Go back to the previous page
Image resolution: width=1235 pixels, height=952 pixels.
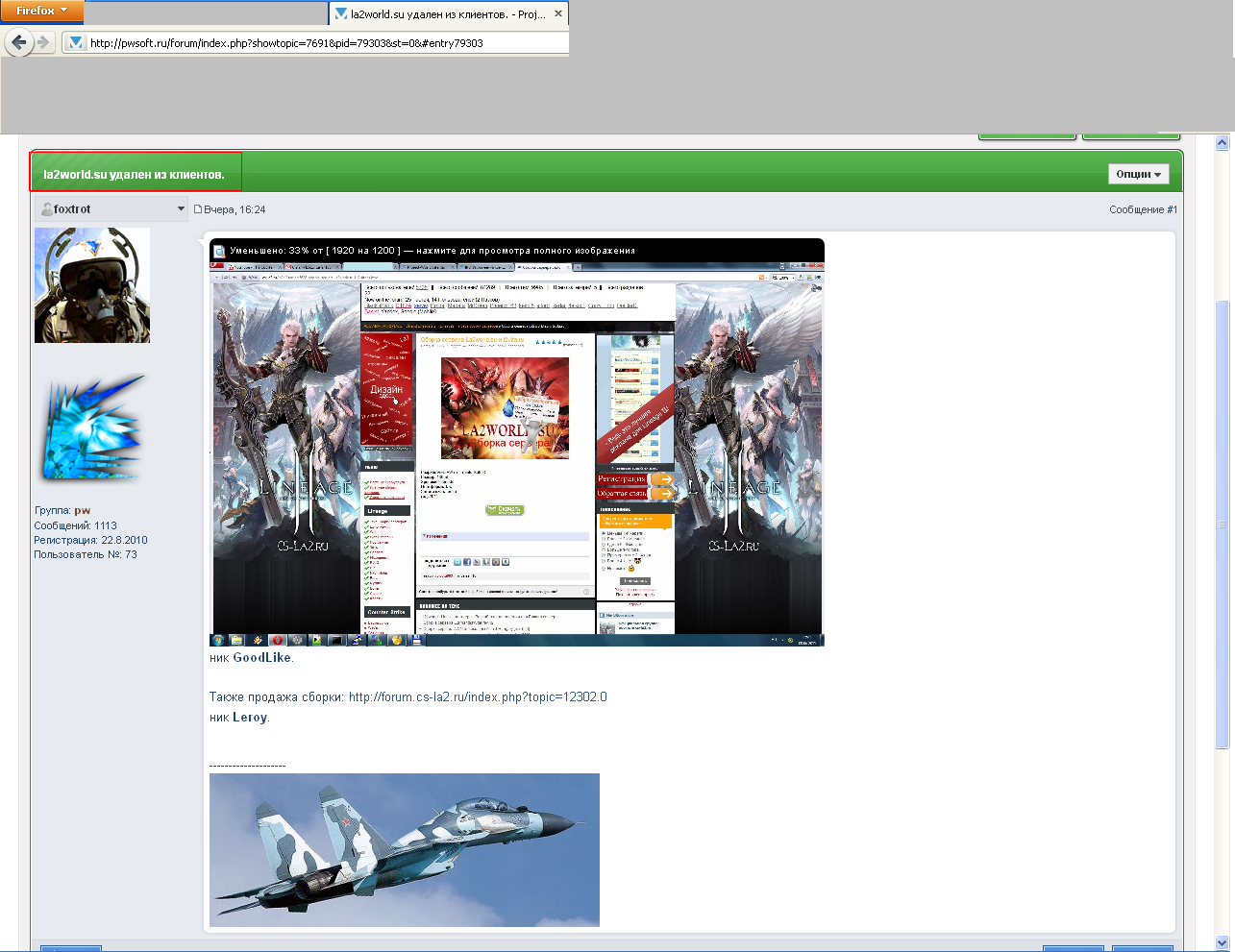[x=18, y=42]
